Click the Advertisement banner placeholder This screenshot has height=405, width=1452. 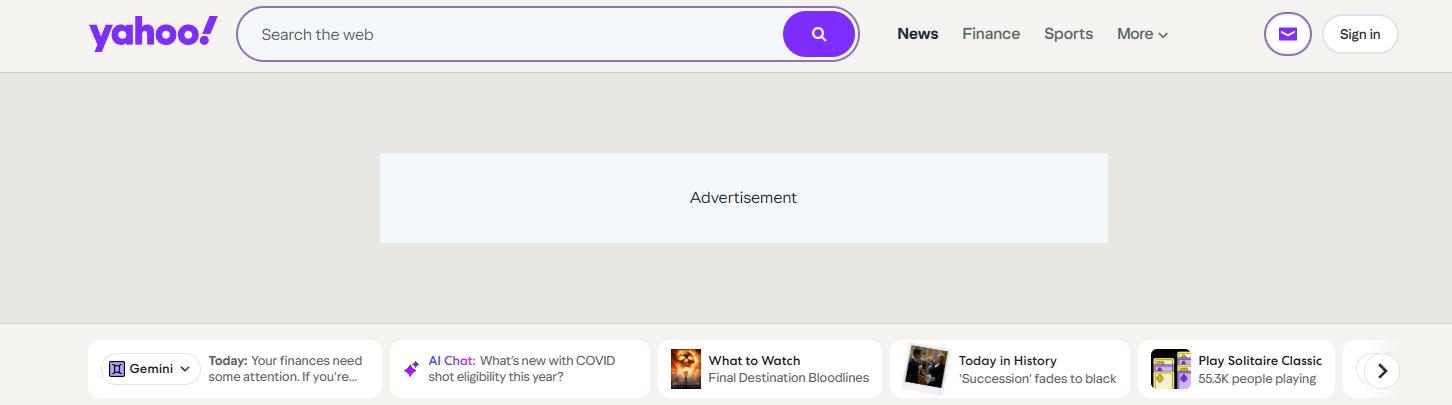pos(743,198)
